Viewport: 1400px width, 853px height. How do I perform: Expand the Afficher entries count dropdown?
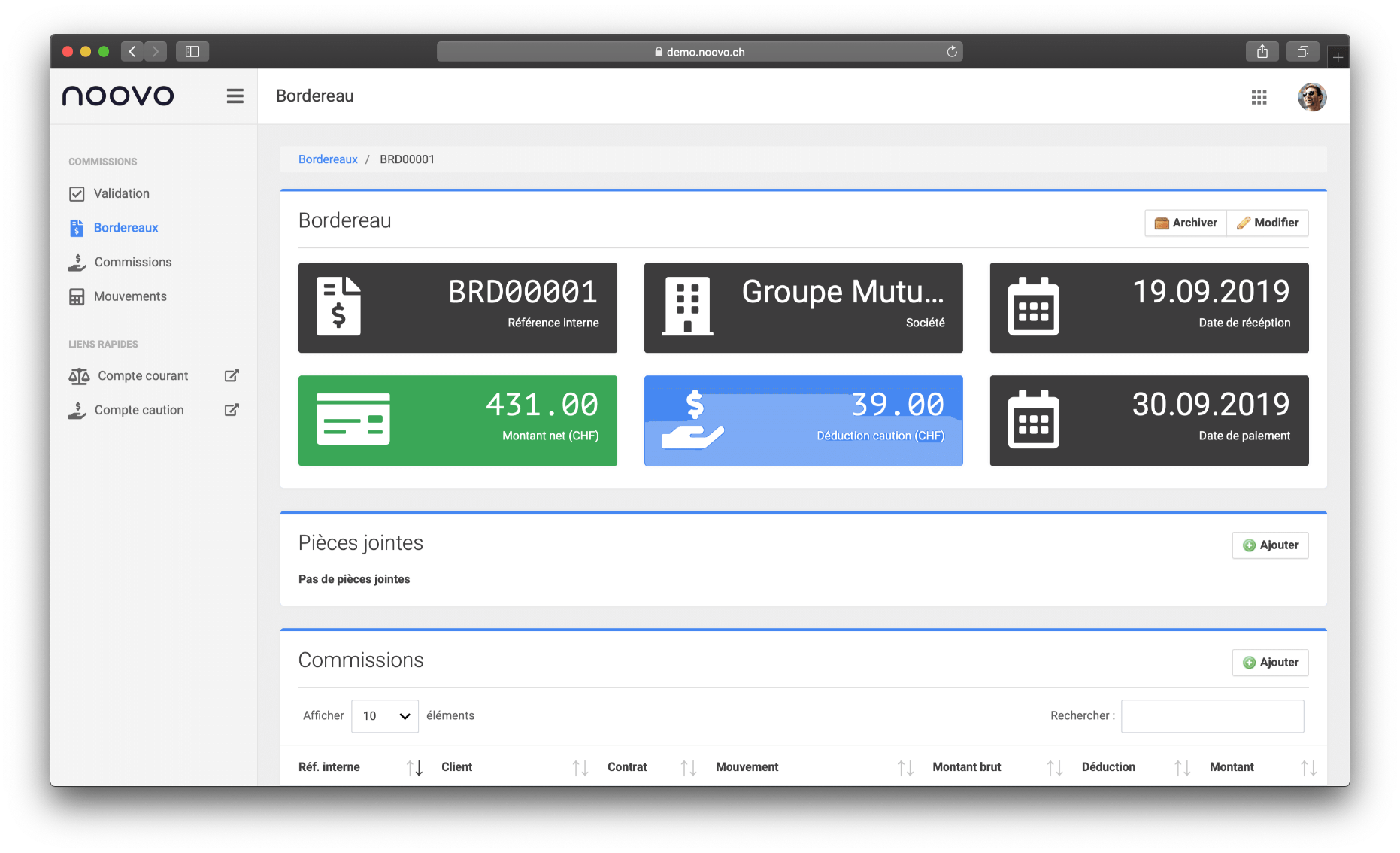coord(384,716)
